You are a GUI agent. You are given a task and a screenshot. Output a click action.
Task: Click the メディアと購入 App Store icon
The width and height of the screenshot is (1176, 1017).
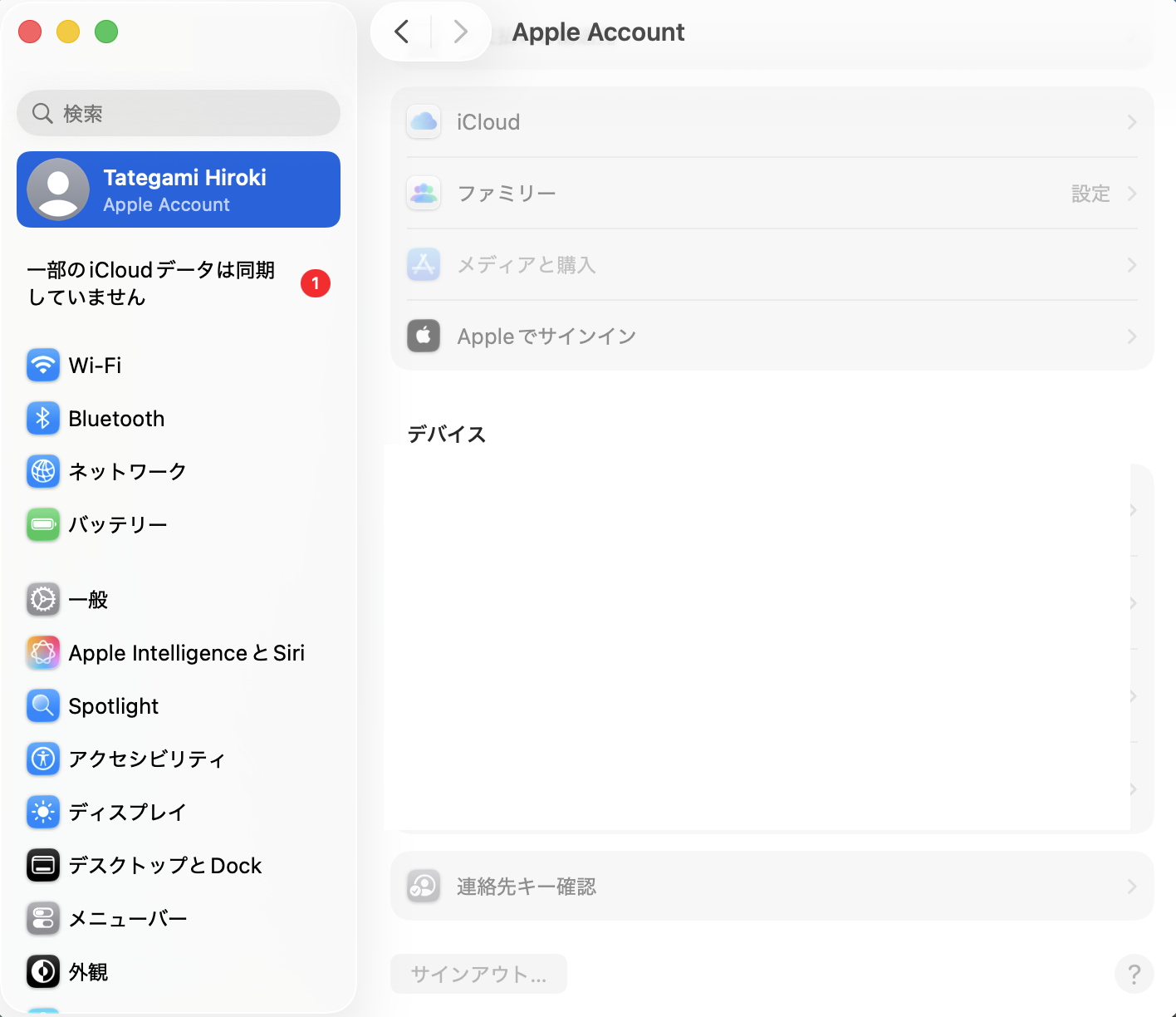click(424, 265)
